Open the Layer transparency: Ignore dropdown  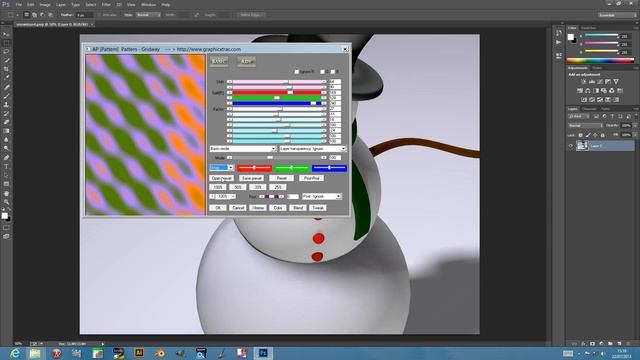pos(313,149)
